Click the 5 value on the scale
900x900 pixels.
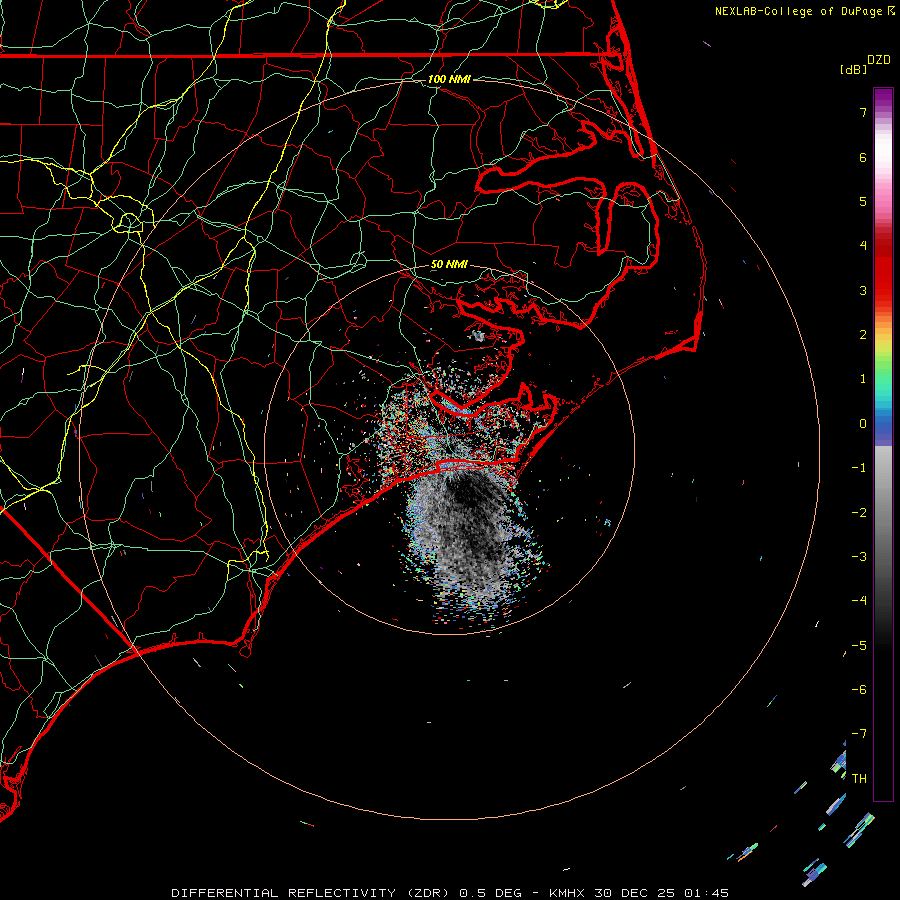863,201
